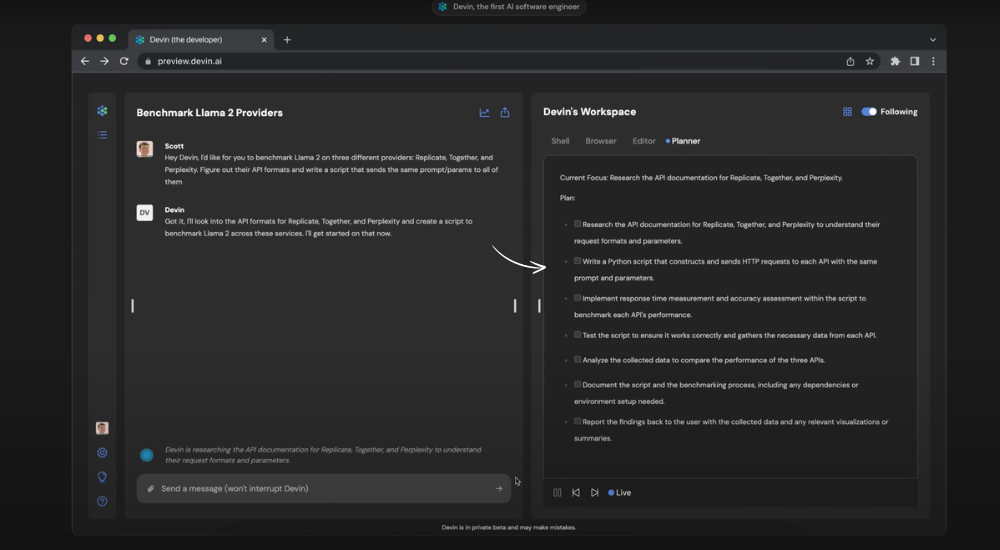Share the page from address bar
The width and height of the screenshot is (1000, 550).
tap(850, 61)
